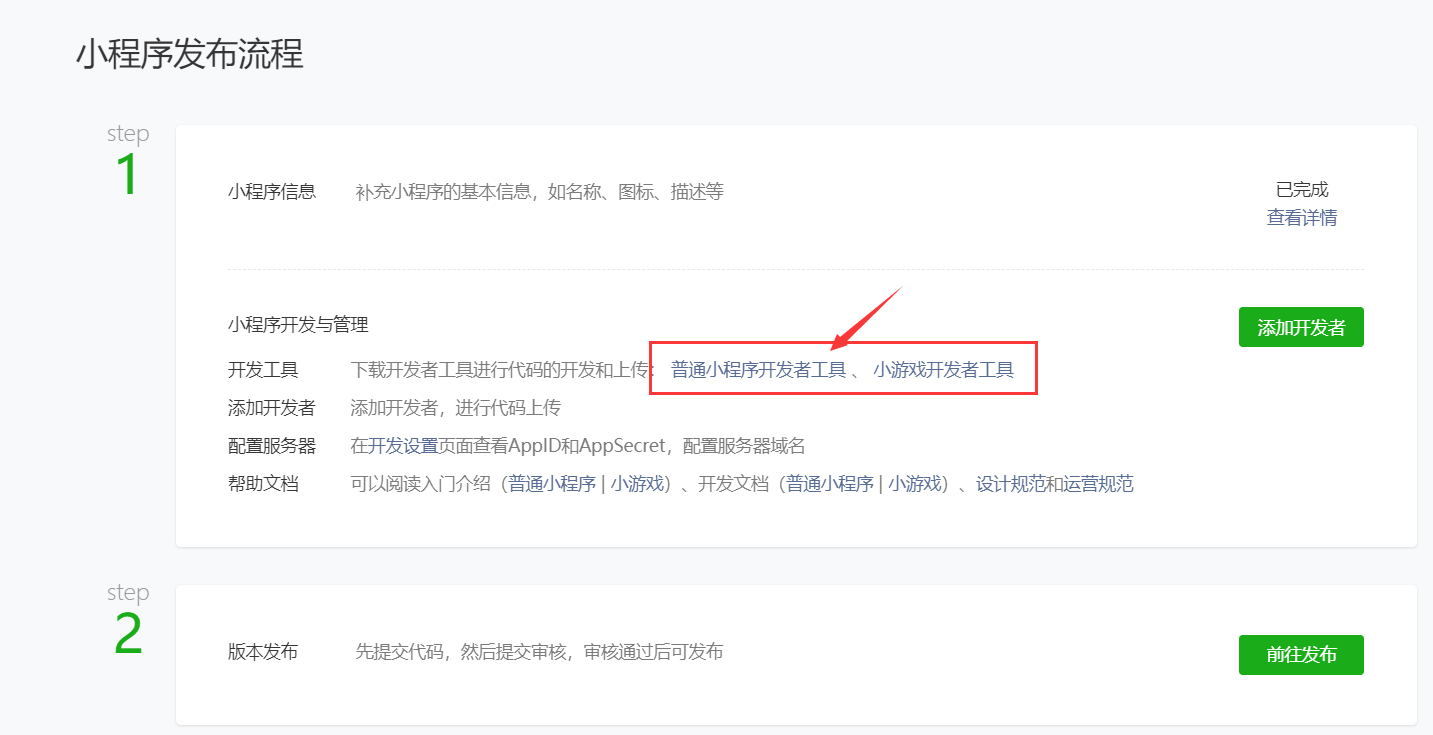
Task: Click the 版本发布 label
Action: point(263,652)
